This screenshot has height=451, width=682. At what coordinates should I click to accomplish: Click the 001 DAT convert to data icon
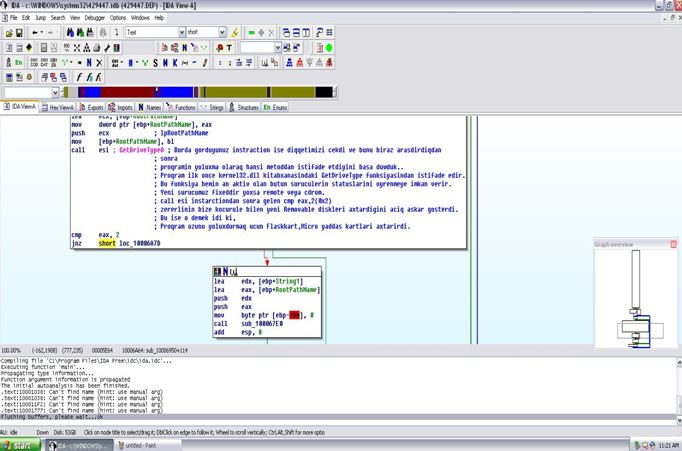coord(44,63)
